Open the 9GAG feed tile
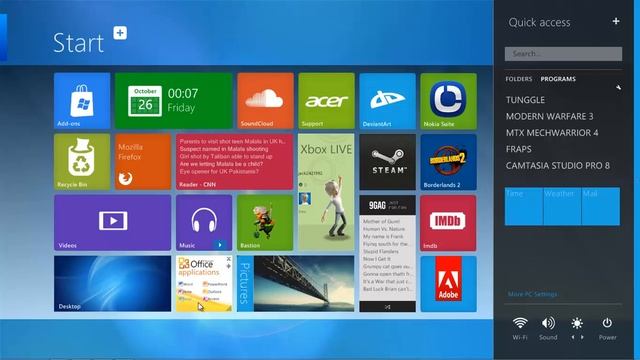640x360 pixels. pos(387,253)
